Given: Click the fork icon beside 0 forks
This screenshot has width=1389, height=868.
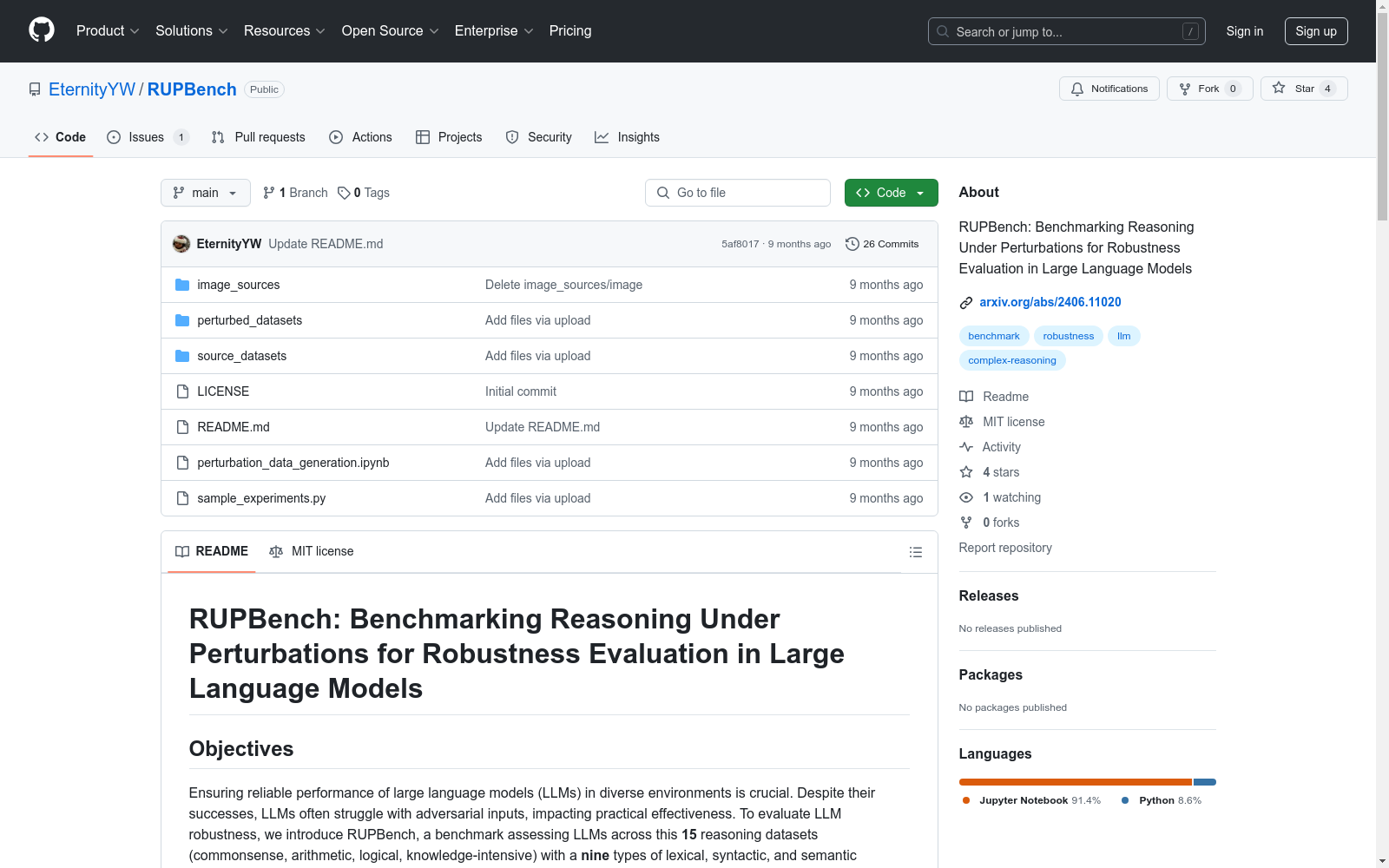Looking at the screenshot, I should coord(966,523).
